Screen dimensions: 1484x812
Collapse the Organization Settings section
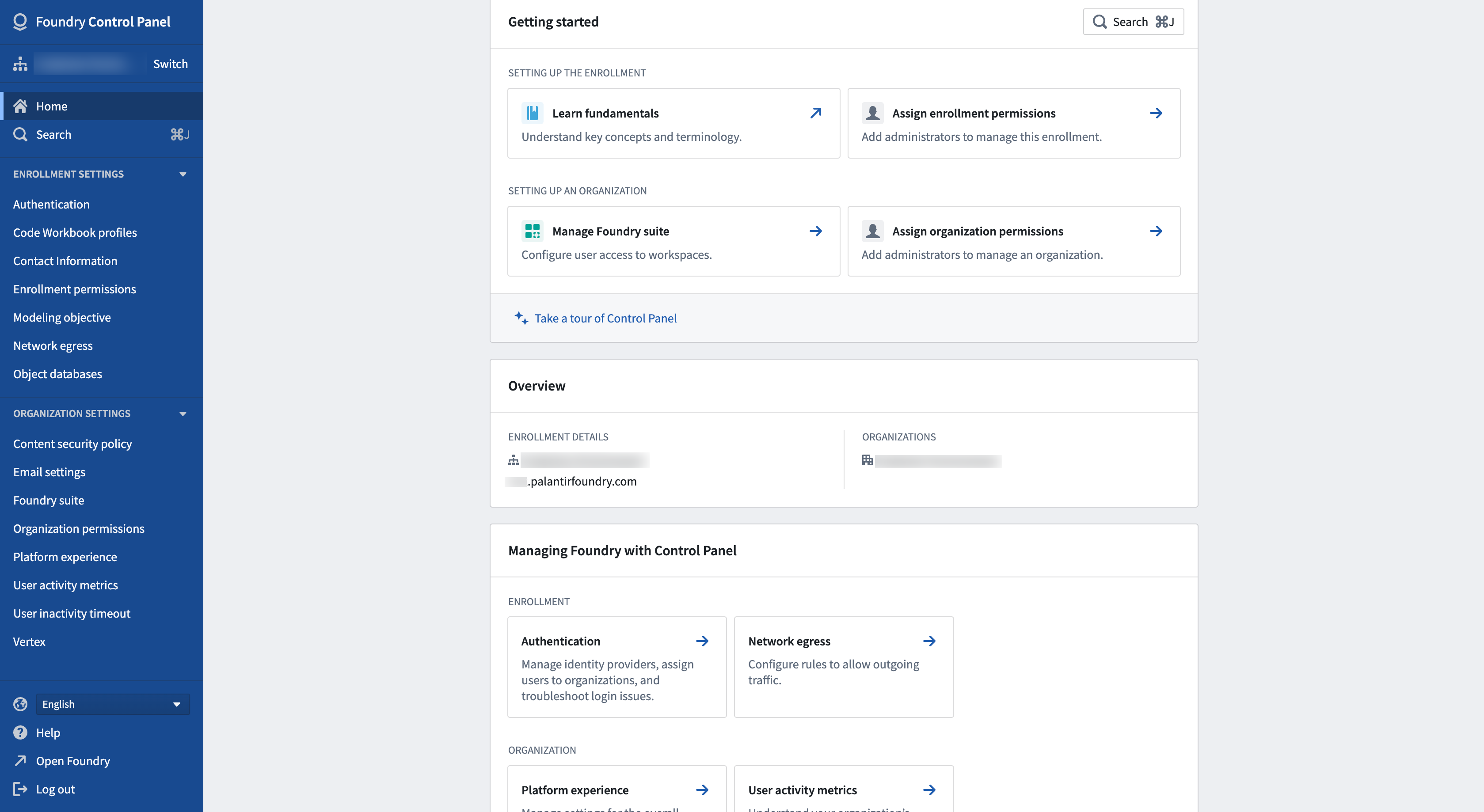pyautogui.click(x=183, y=414)
